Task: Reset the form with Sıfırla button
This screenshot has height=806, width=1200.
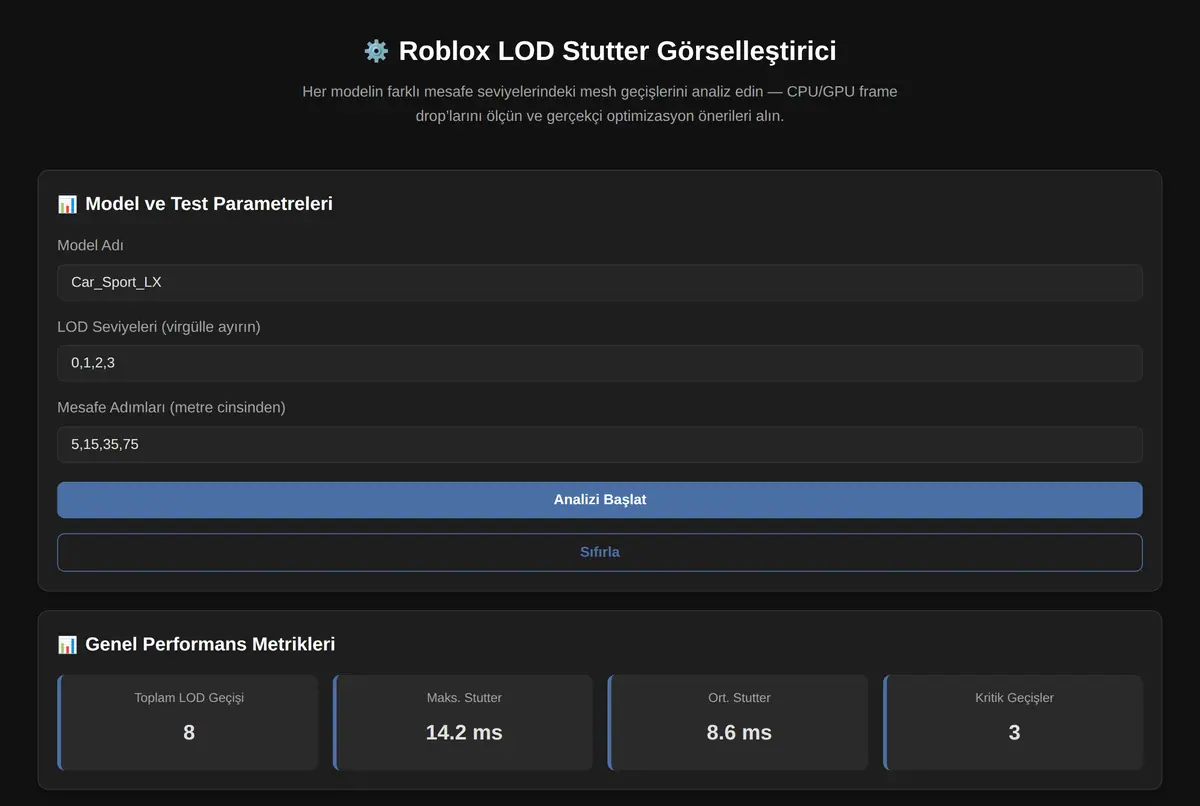Action: (600, 552)
